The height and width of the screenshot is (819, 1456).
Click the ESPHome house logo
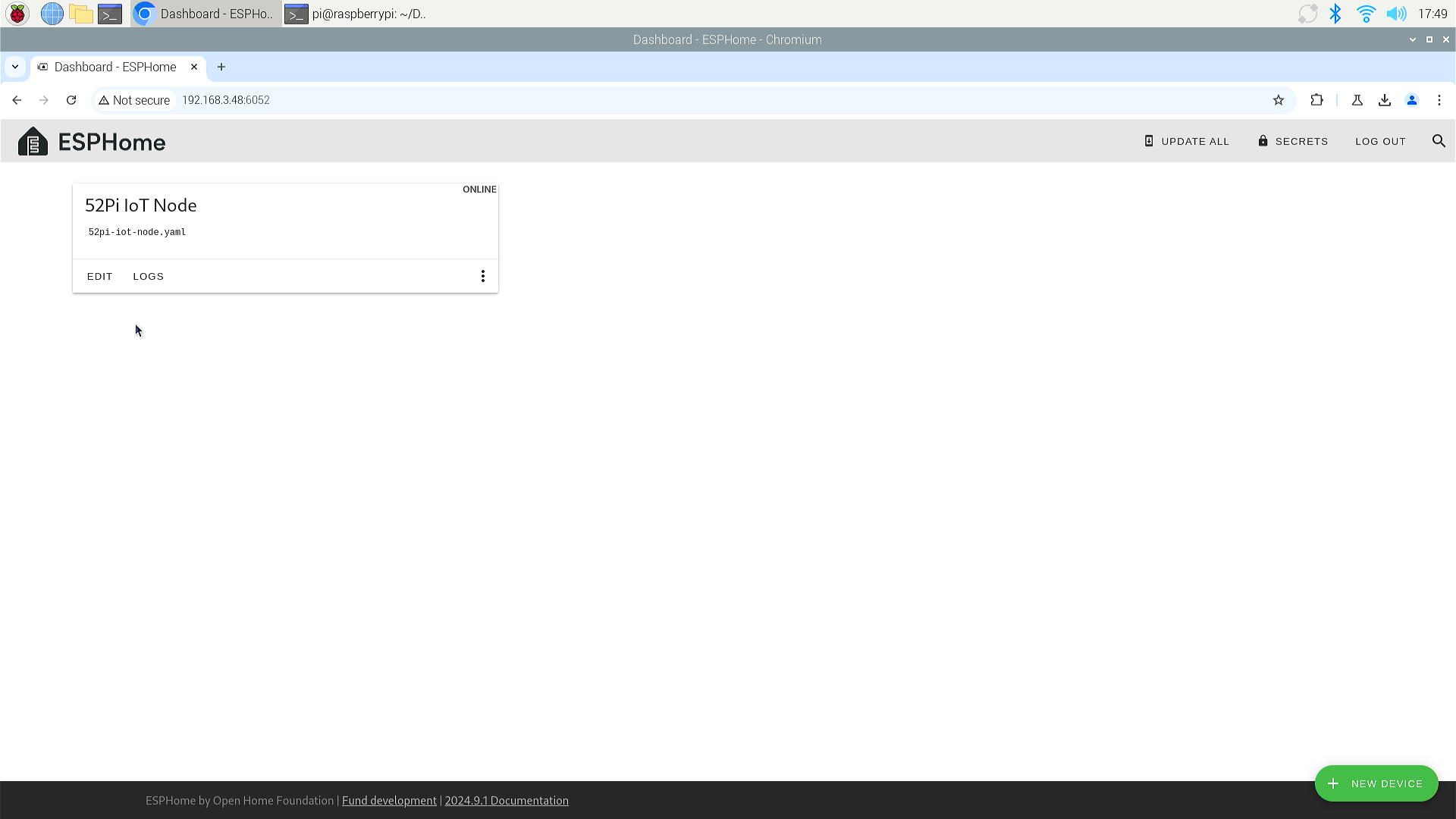tap(33, 141)
